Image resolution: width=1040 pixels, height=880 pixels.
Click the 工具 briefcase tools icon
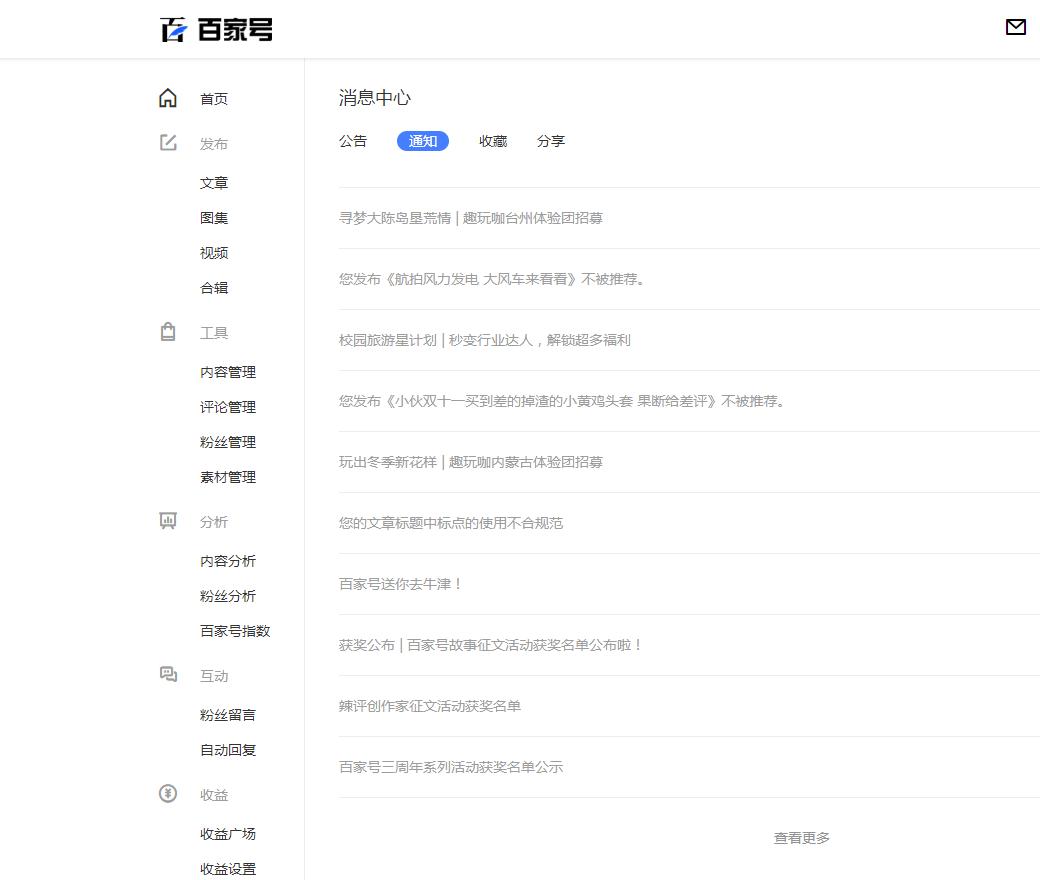tap(167, 332)
